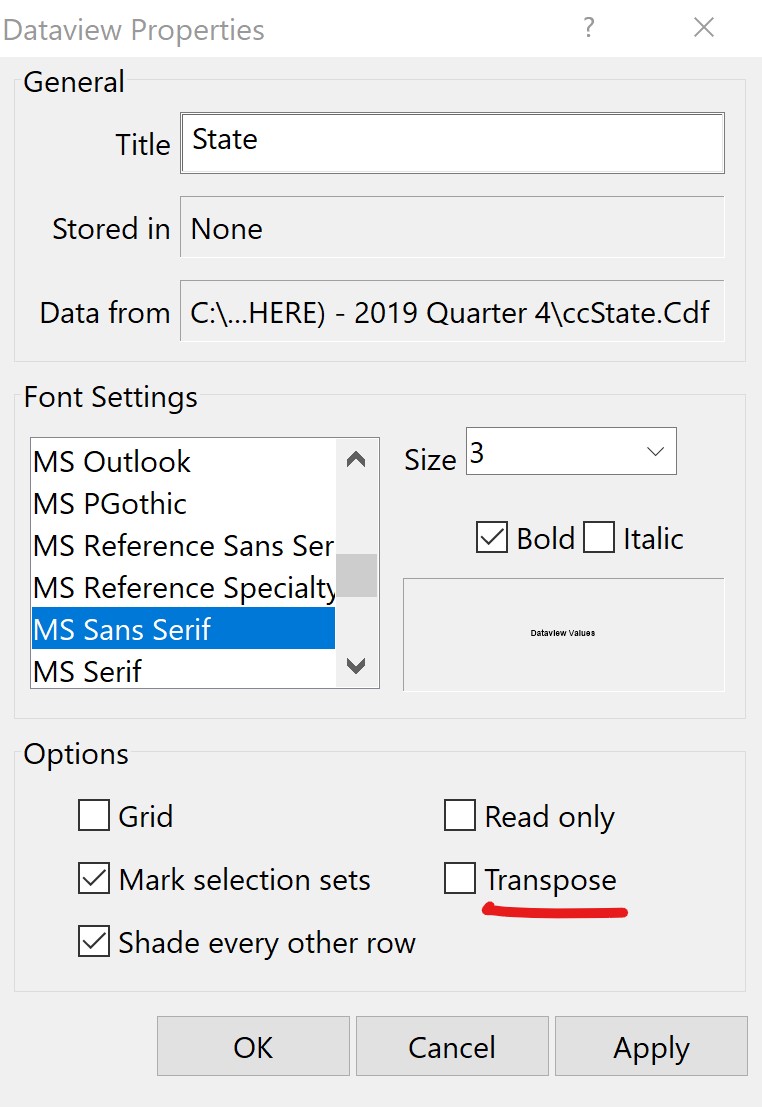
Task: Choose MS PGothic from font list
Action: 110,504
